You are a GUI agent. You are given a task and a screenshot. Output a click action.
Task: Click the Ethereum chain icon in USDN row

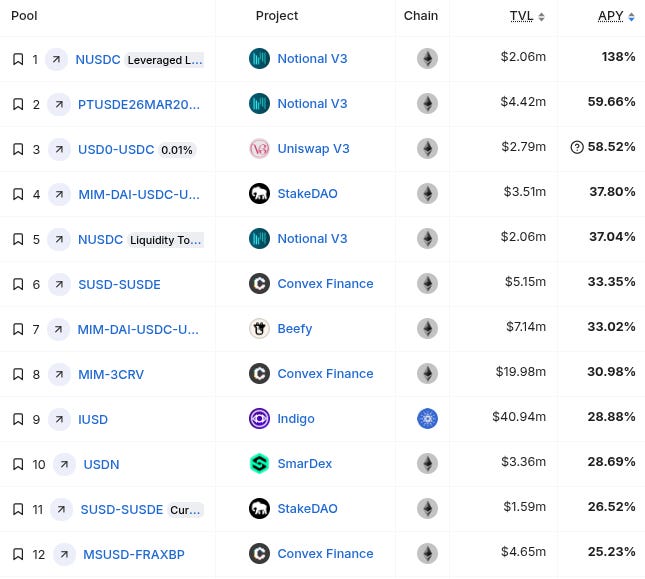[x=427, y=463]
